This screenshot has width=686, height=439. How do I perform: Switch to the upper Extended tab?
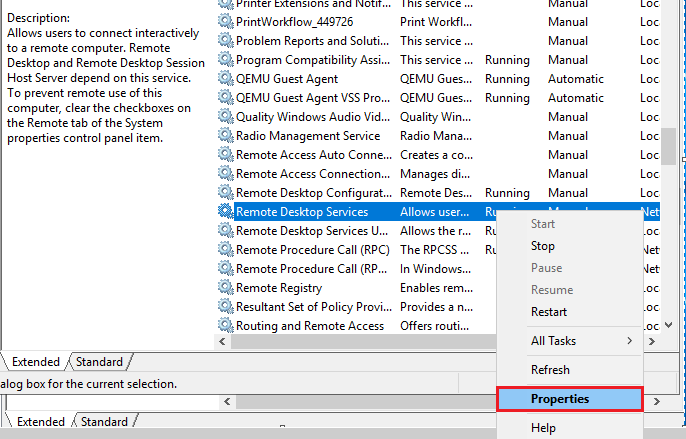tap(36, 362)
